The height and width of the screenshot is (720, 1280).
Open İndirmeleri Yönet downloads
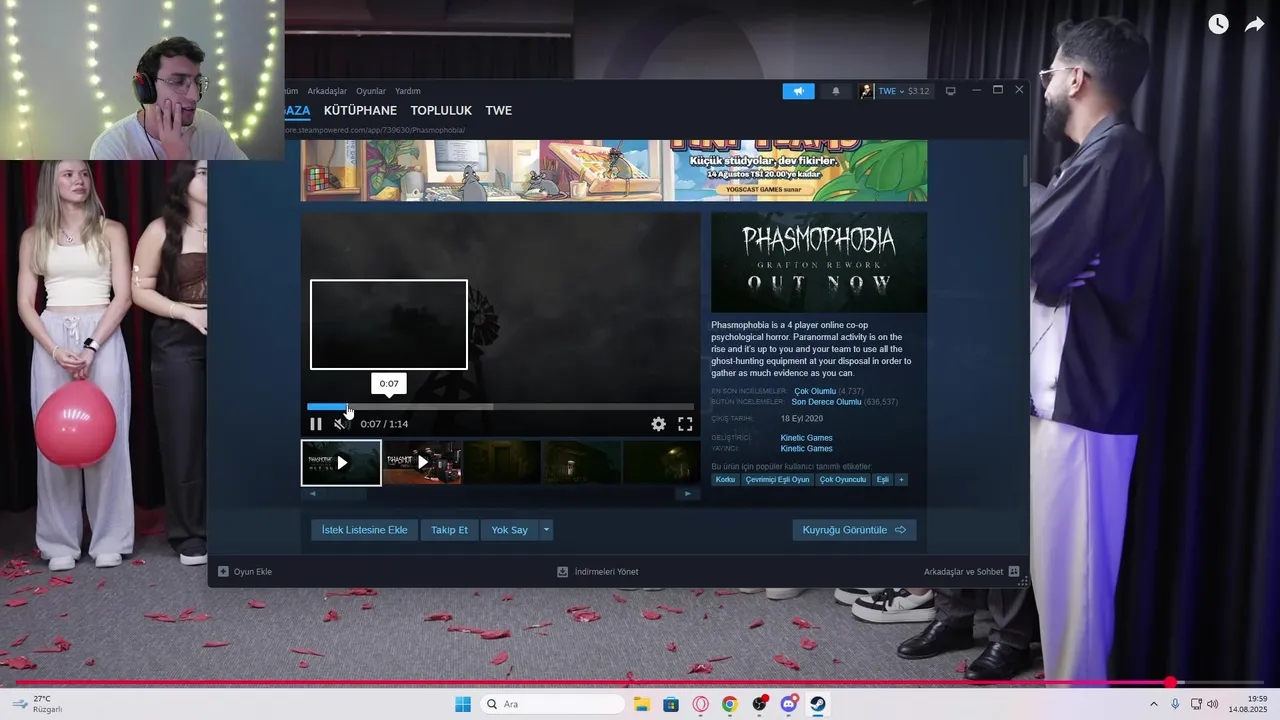(x=598, y=572)
